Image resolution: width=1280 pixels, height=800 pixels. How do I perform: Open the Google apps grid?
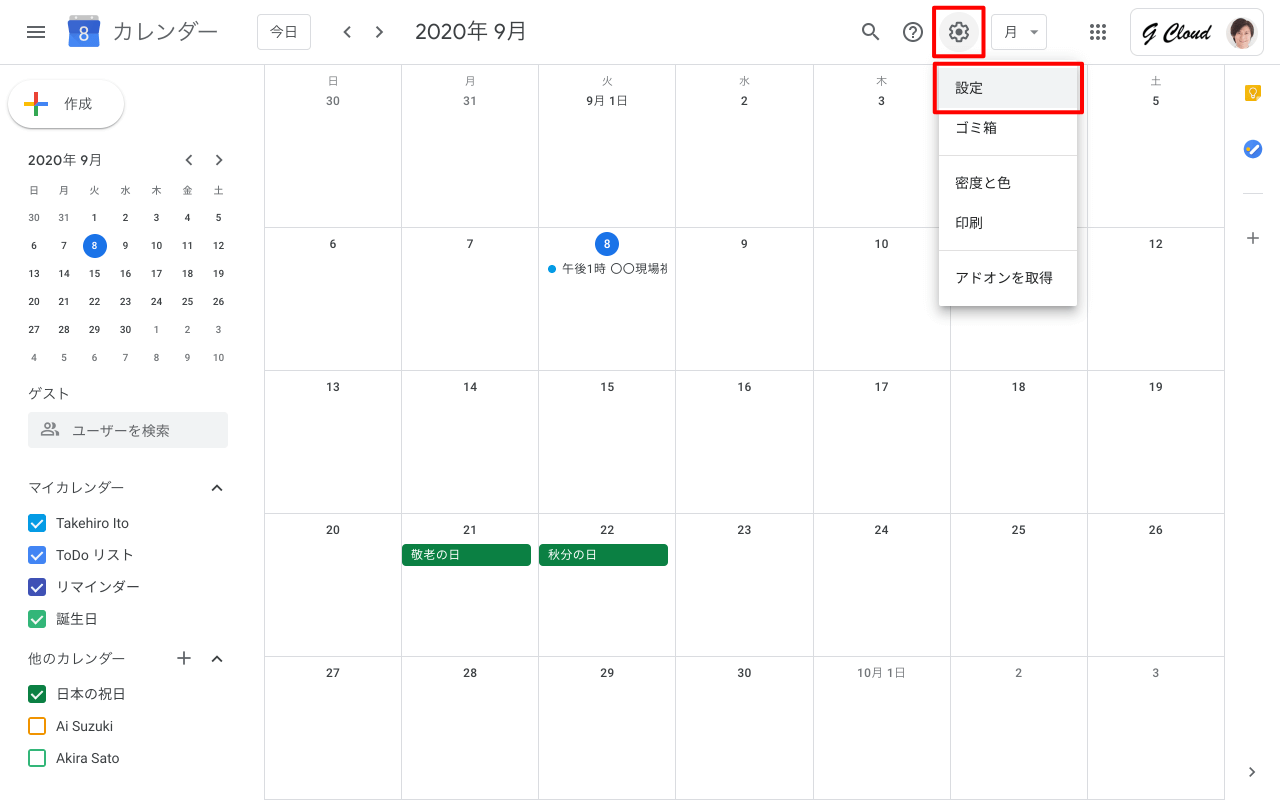point(1098,32)
